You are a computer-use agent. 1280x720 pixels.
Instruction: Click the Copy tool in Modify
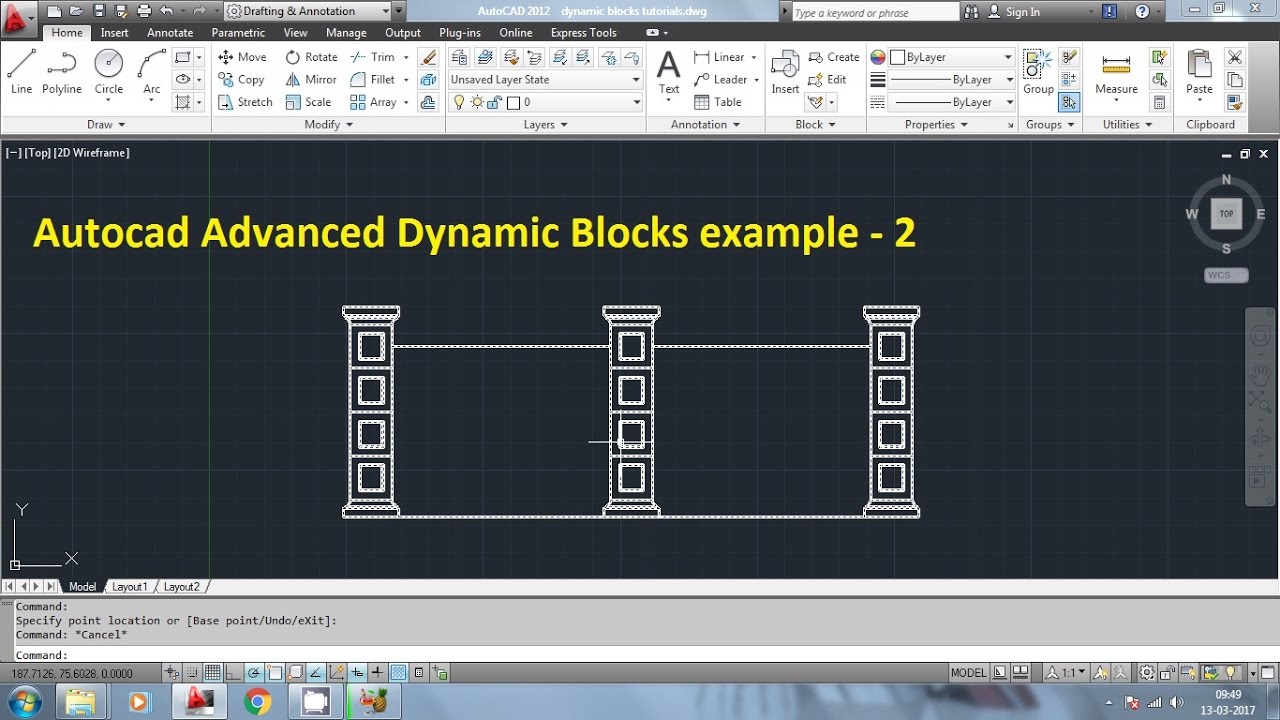241,79
